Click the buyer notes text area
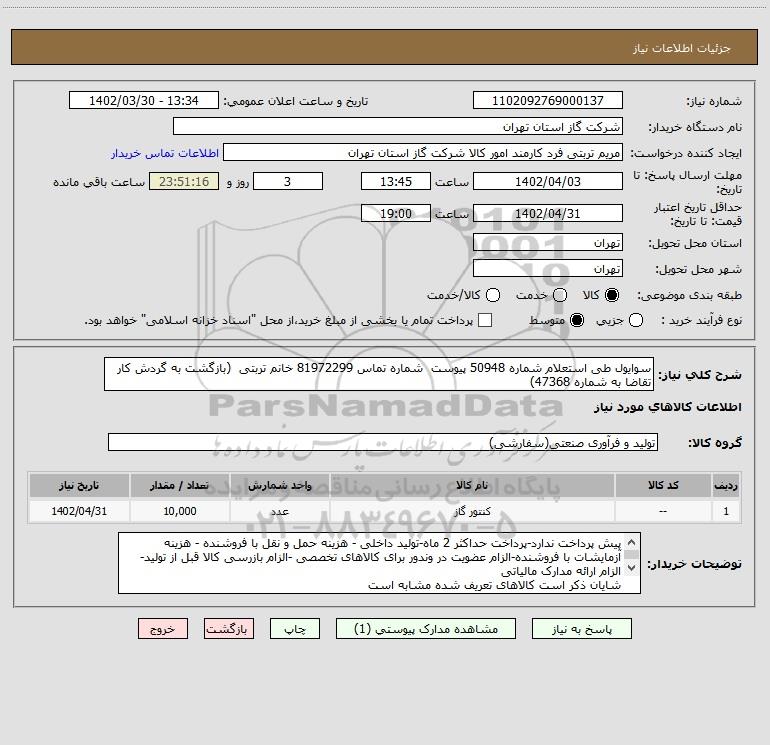The image size is (770, 745). coord(379,563)
